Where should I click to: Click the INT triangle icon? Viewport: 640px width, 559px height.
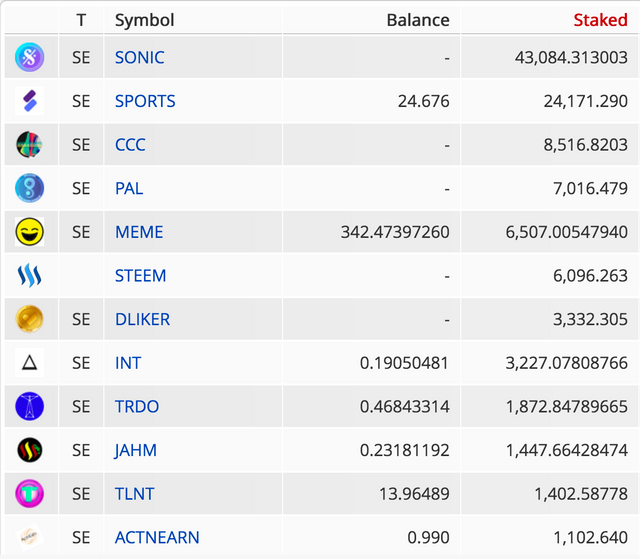click(x=29, y=363)
